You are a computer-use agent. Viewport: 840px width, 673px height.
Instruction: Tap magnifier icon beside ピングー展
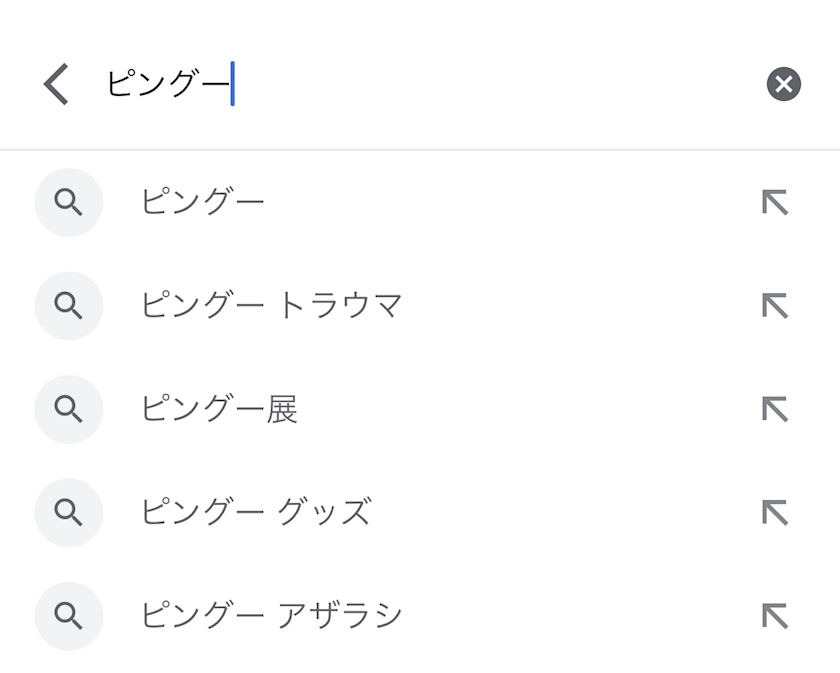[x=69, y=409]
